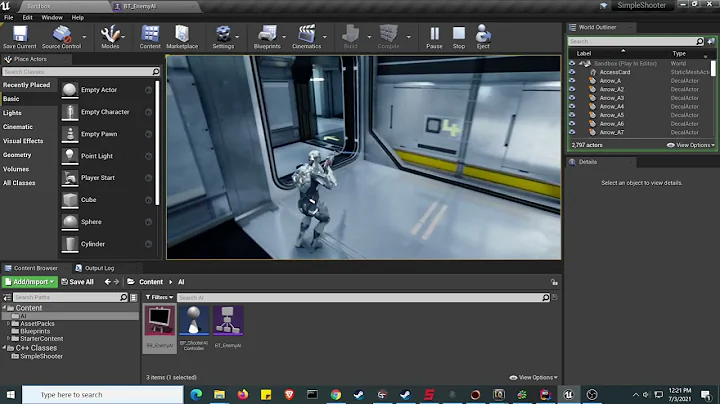Toggle visibility of AccessCard actor
Screen dimensions: 720x404
tap(572, 72)
